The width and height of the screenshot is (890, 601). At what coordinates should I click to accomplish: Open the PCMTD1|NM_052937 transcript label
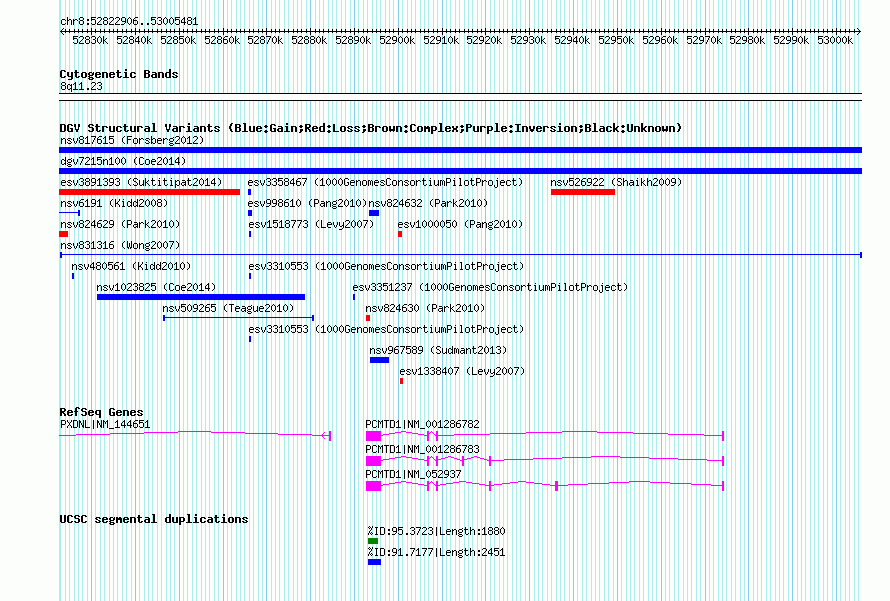413,474
